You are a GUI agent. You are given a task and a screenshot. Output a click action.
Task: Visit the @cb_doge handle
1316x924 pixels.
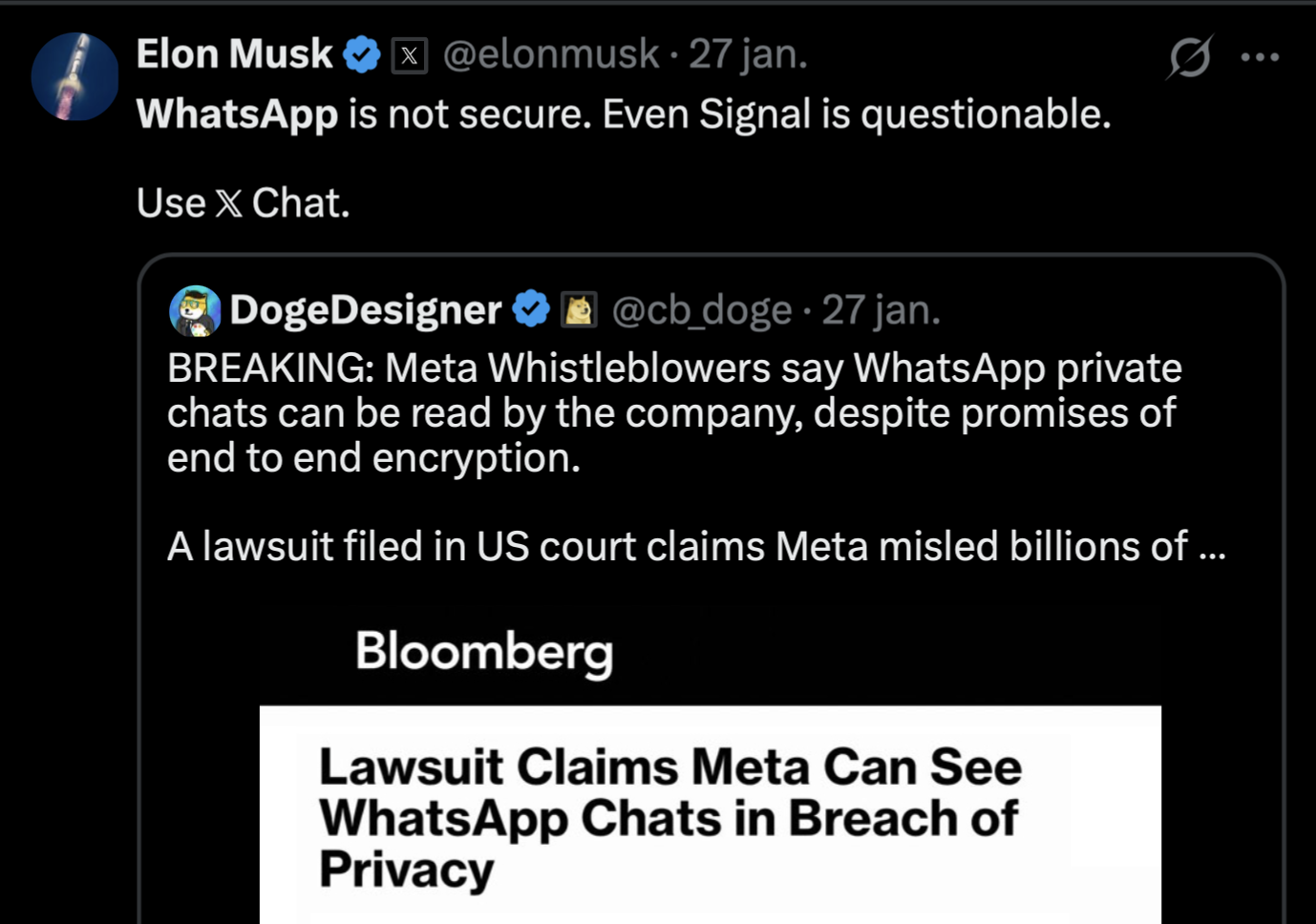[701, 309]
